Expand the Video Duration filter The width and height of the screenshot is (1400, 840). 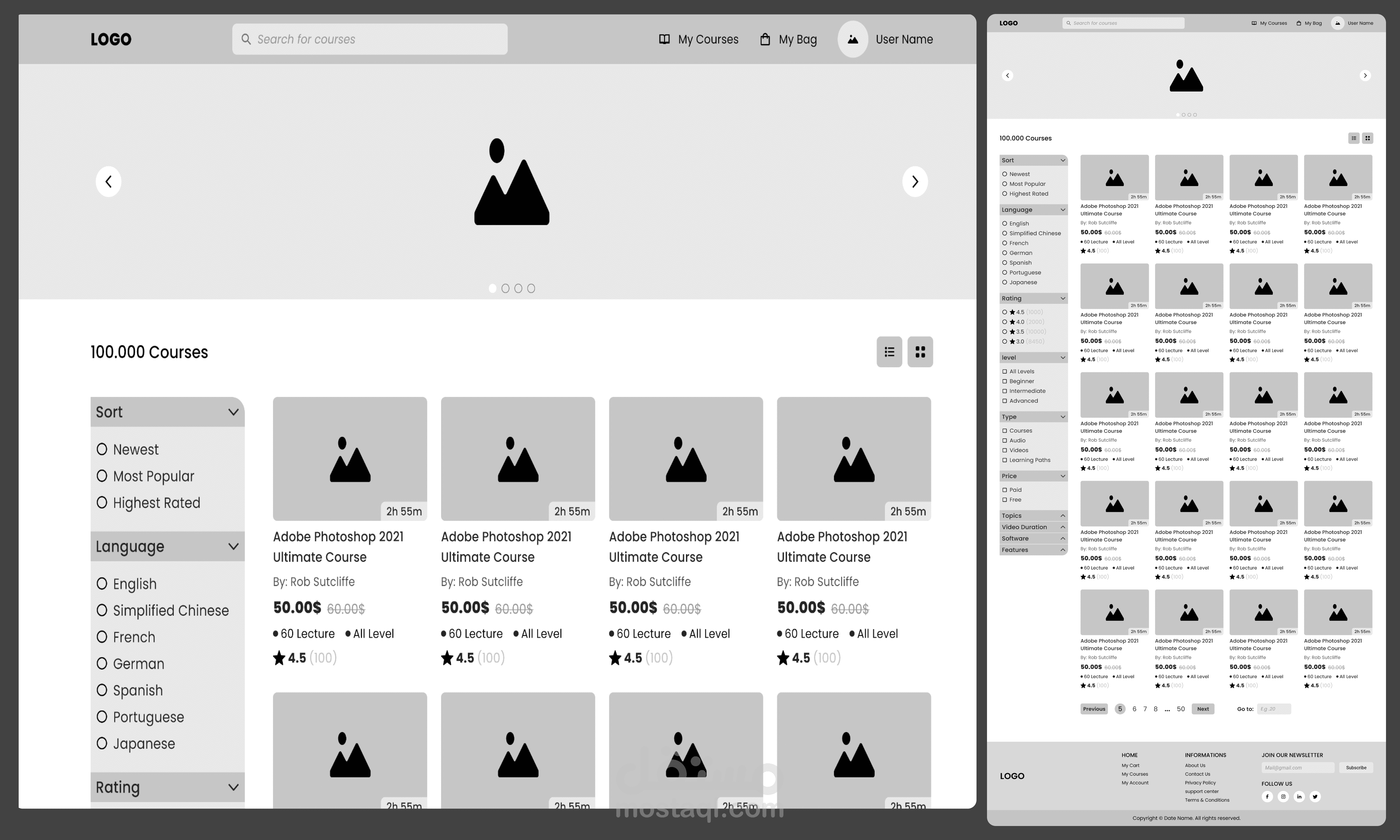[1062, 527]
